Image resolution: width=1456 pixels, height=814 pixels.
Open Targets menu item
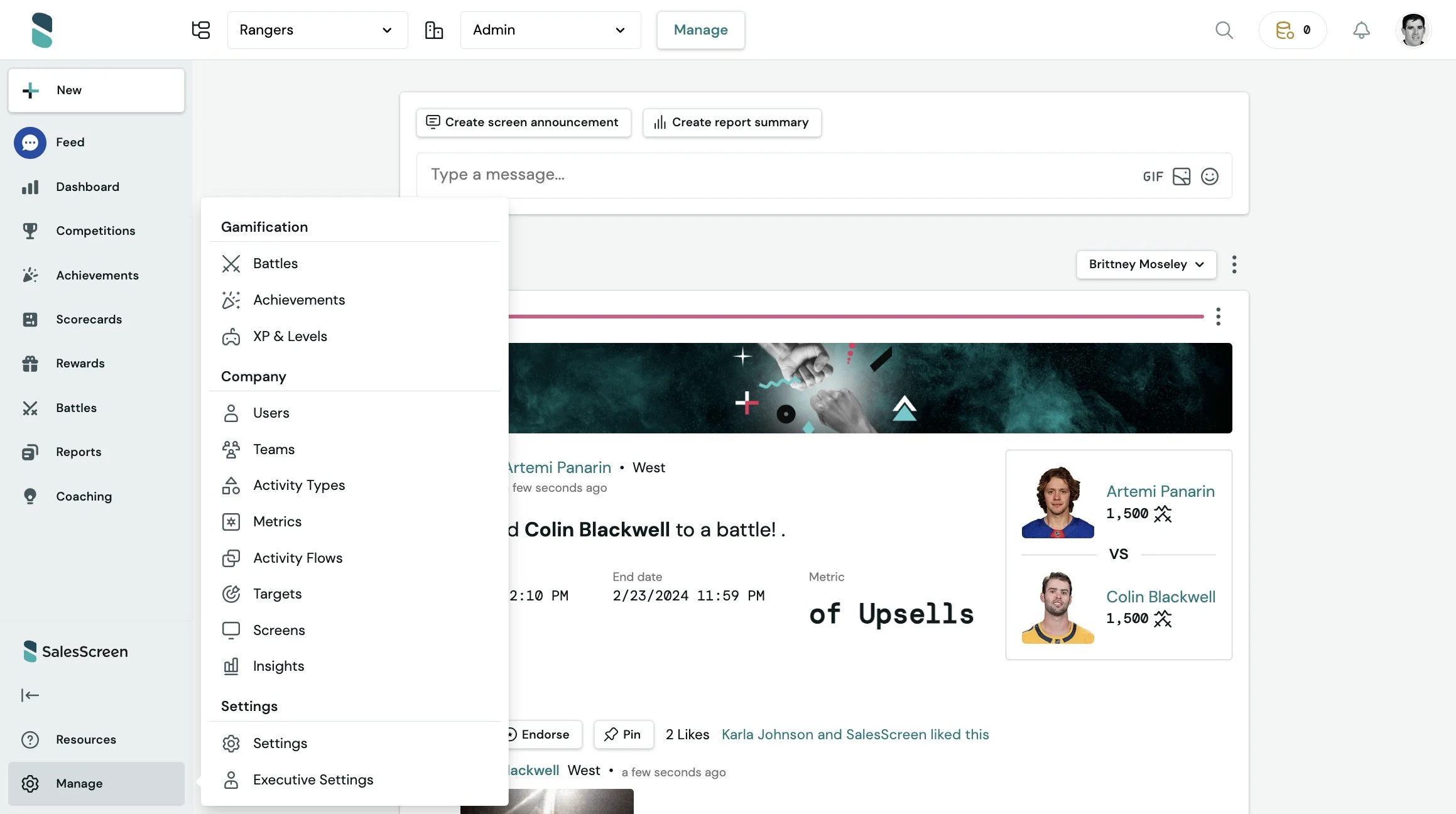[355, 594]
